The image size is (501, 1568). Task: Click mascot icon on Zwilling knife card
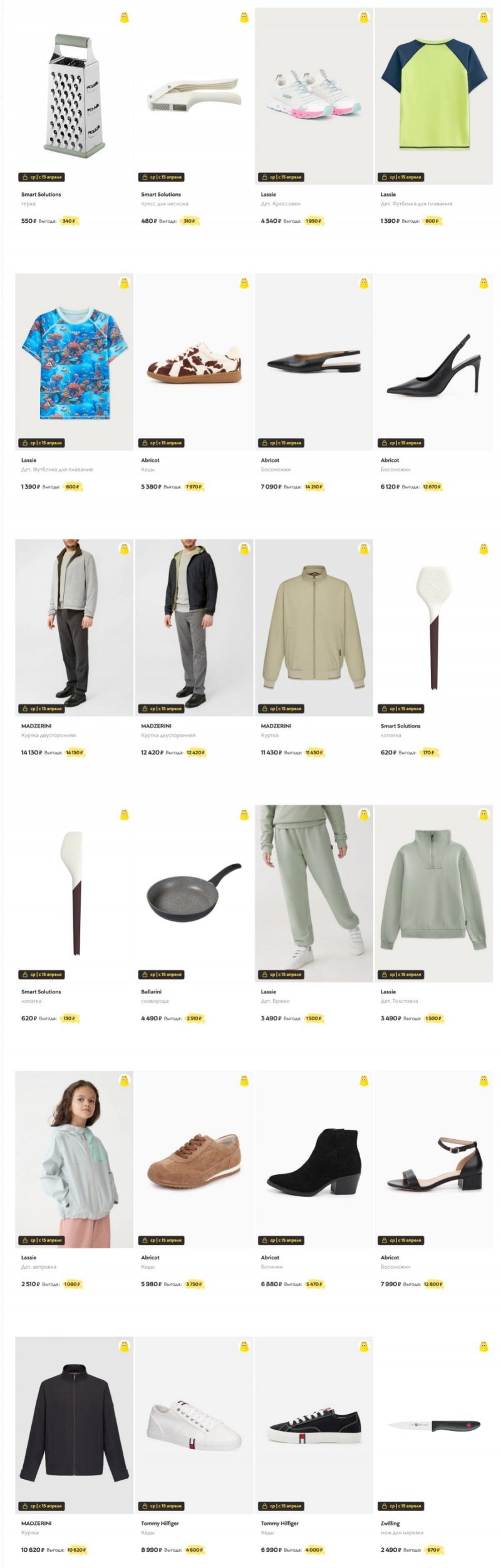(x=483, y=1346)
